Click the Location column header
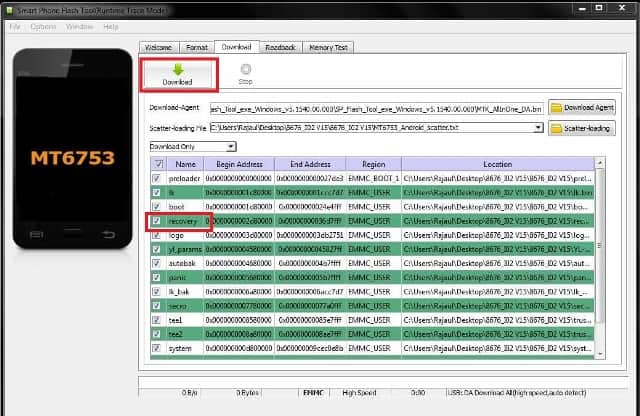 click(x=498, y=164)
